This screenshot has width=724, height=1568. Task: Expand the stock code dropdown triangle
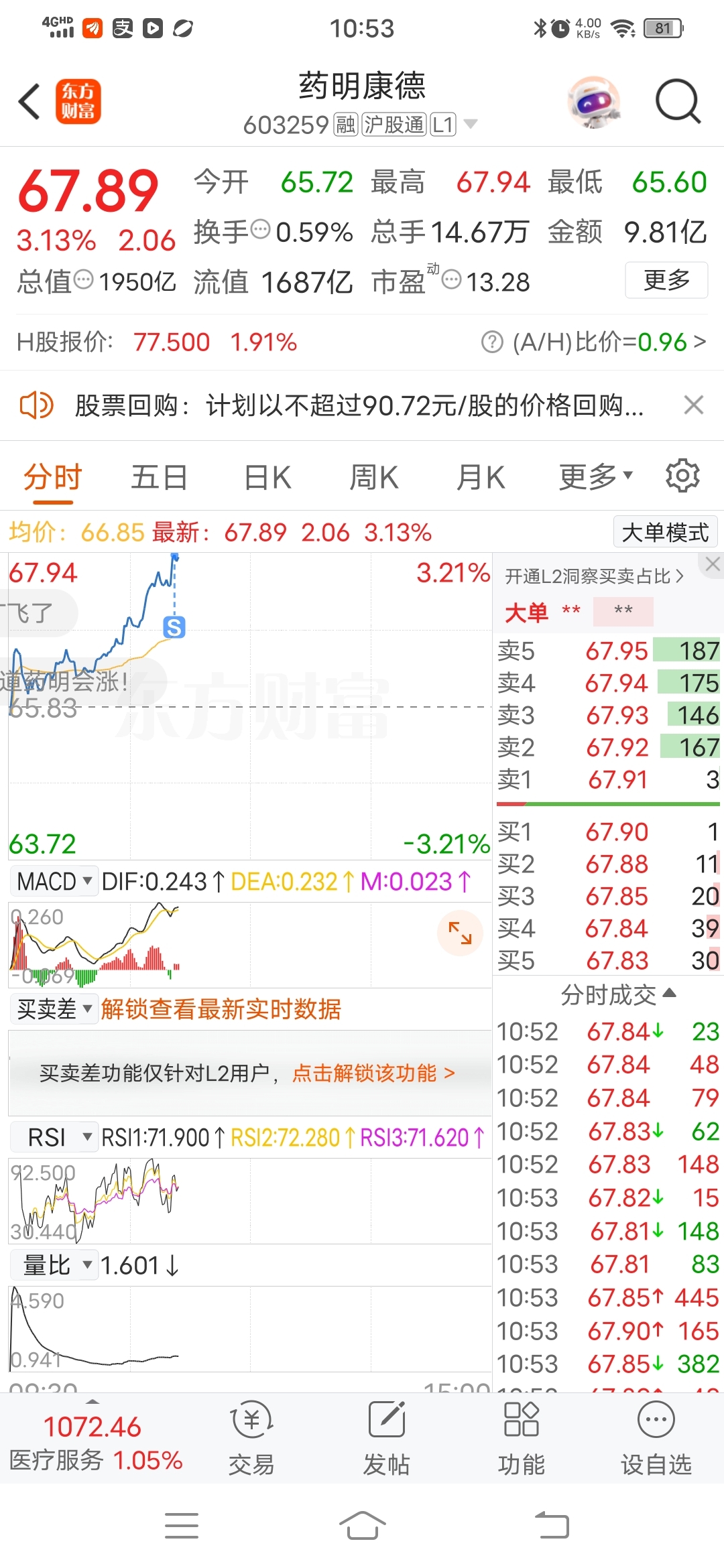[x=471, y=124]
